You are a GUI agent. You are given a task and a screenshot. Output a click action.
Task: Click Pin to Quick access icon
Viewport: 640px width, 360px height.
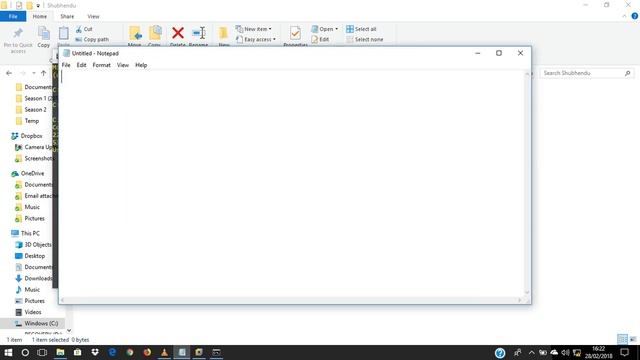[18, 33]
